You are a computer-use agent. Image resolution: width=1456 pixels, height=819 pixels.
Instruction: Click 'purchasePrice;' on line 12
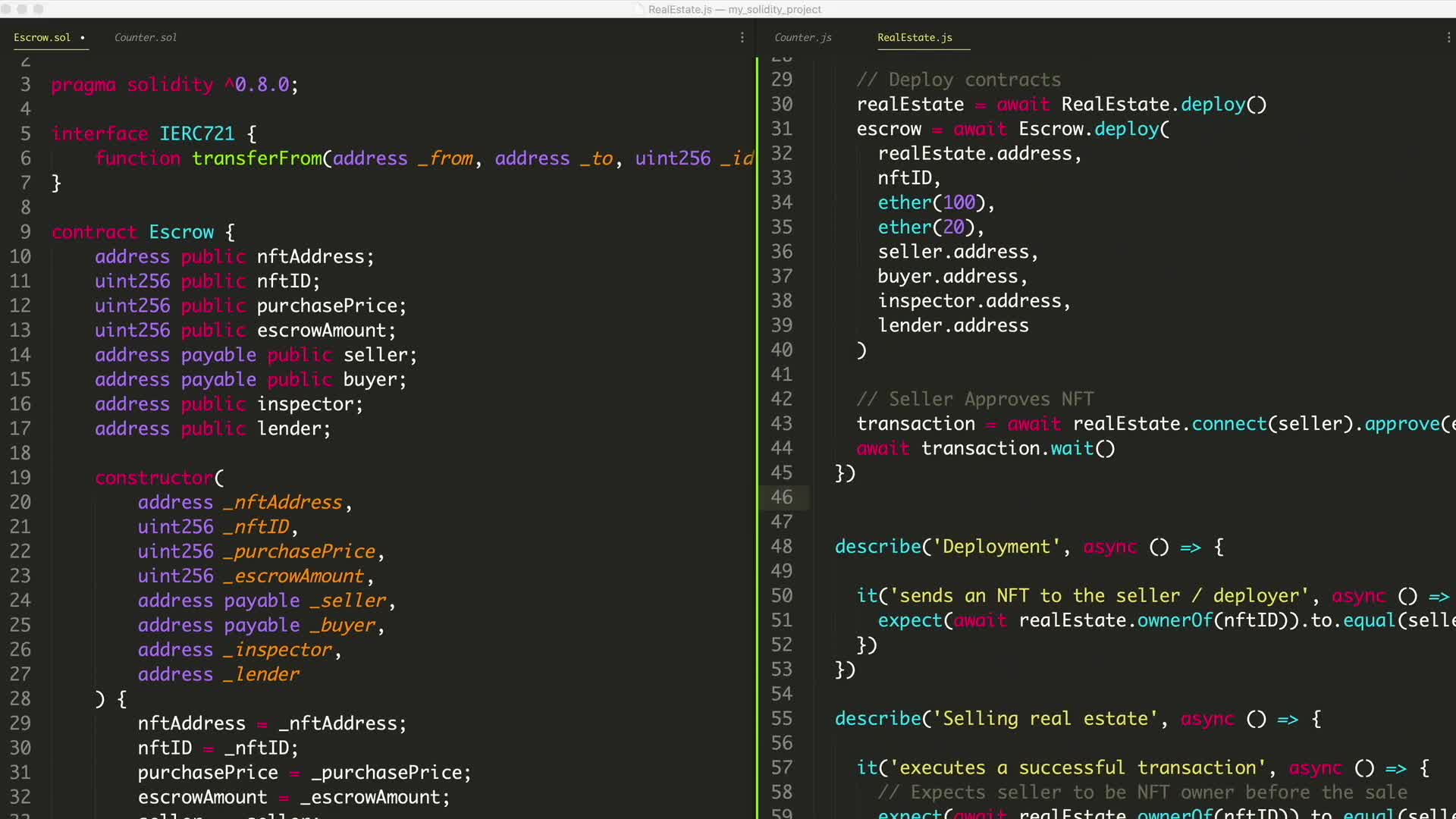coord(331,306)
